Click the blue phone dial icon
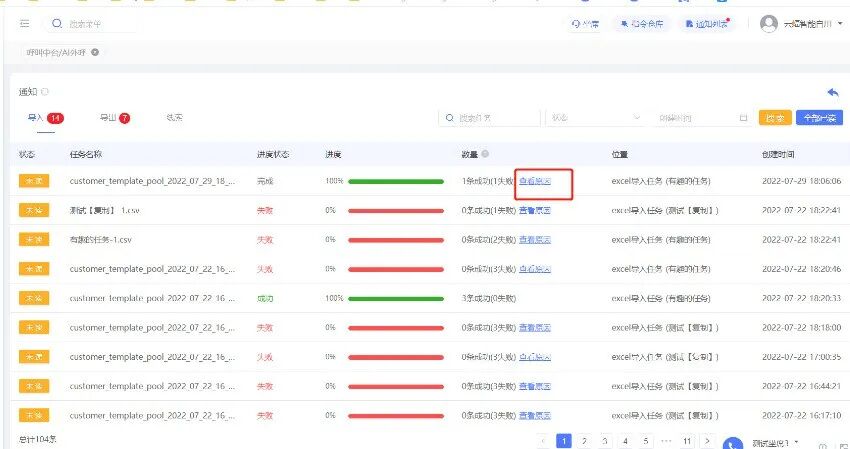 pos(733,444)
